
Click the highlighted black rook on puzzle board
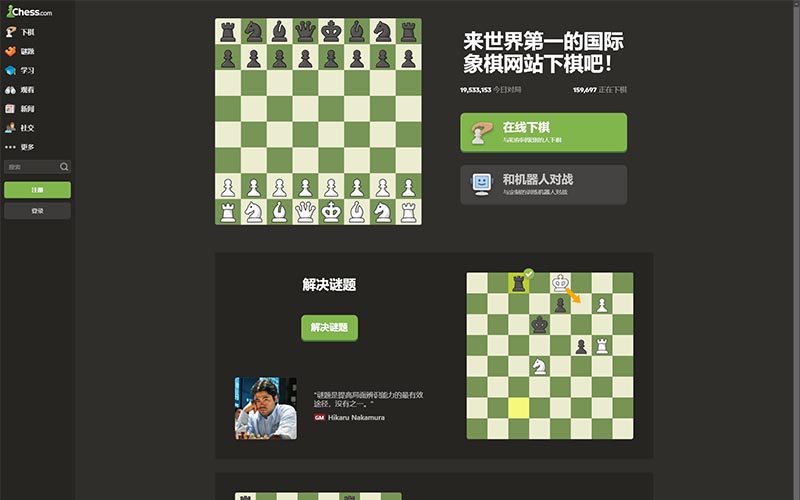(x=518, y=283)
